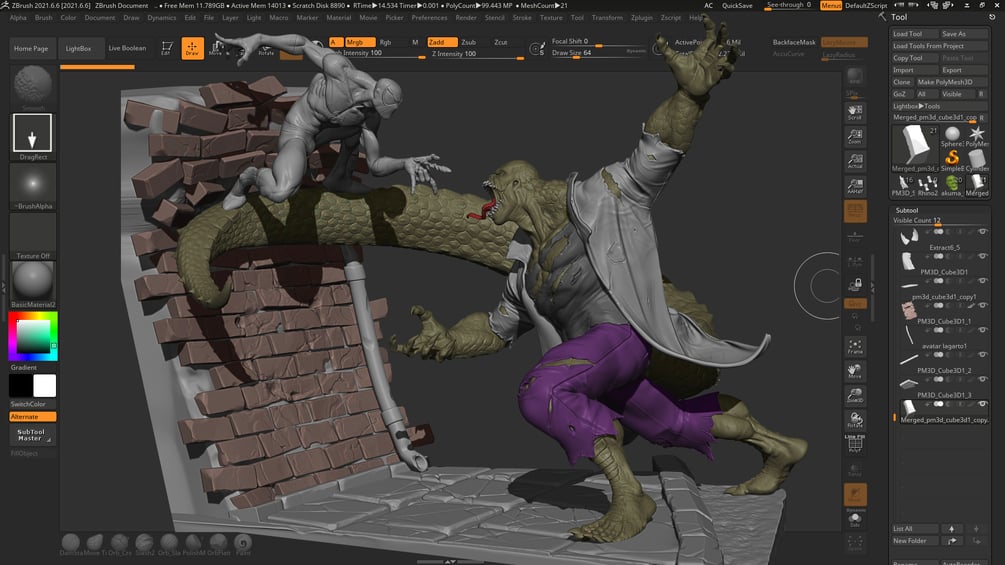Click the Load Tool button
Screen dimensions: 1005x565
coord(914,34)
